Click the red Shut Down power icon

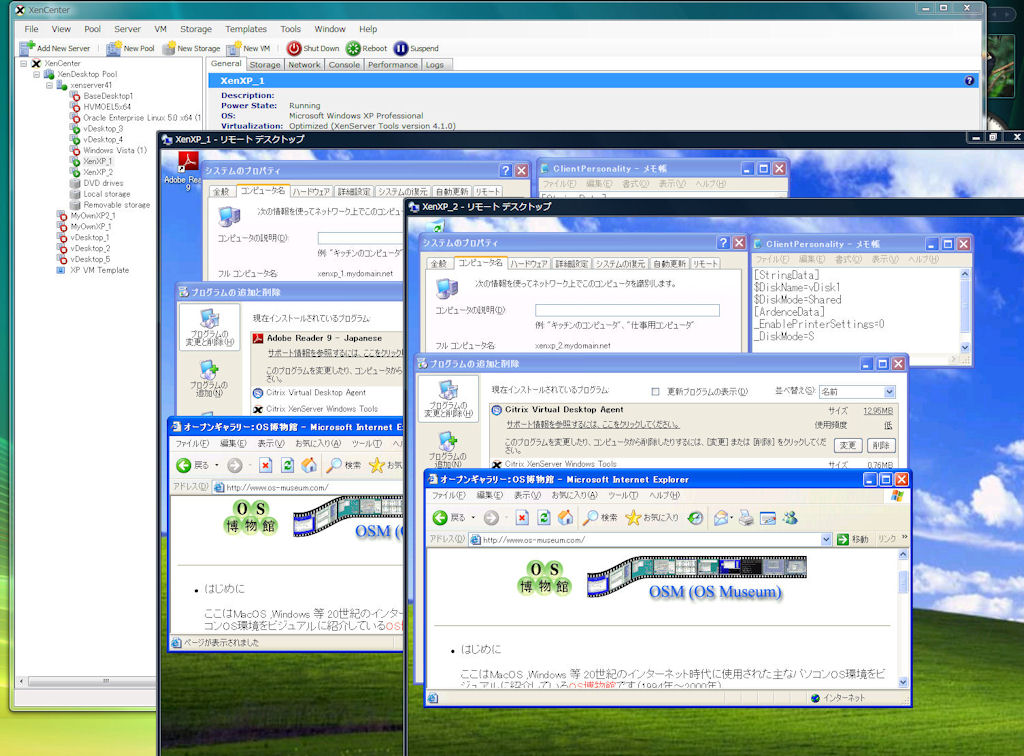(x=294, y=48)
